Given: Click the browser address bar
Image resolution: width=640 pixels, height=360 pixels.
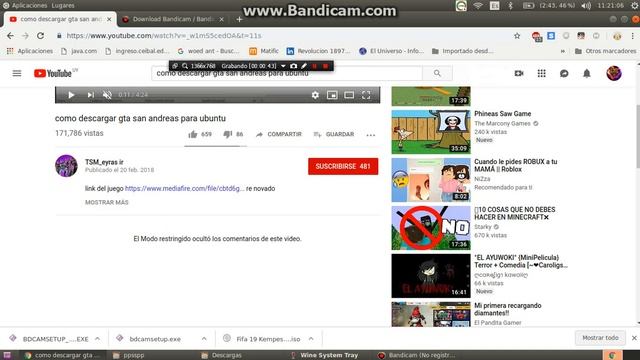Looking at the screenshot, I should tap(286, 36).
